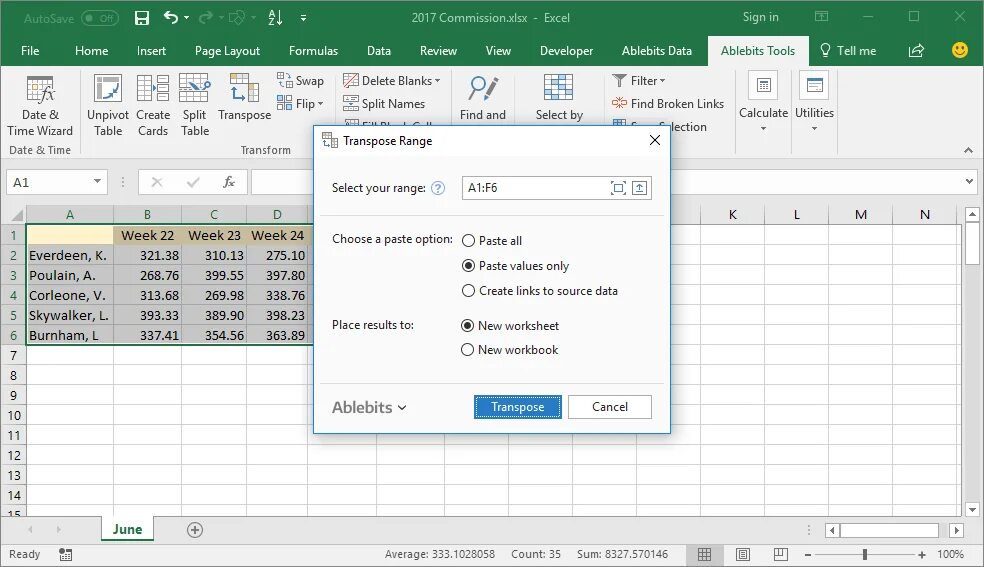
Task: Switch to Normal view in status bar
Action: pyautogui.click(x=705, y=554)
